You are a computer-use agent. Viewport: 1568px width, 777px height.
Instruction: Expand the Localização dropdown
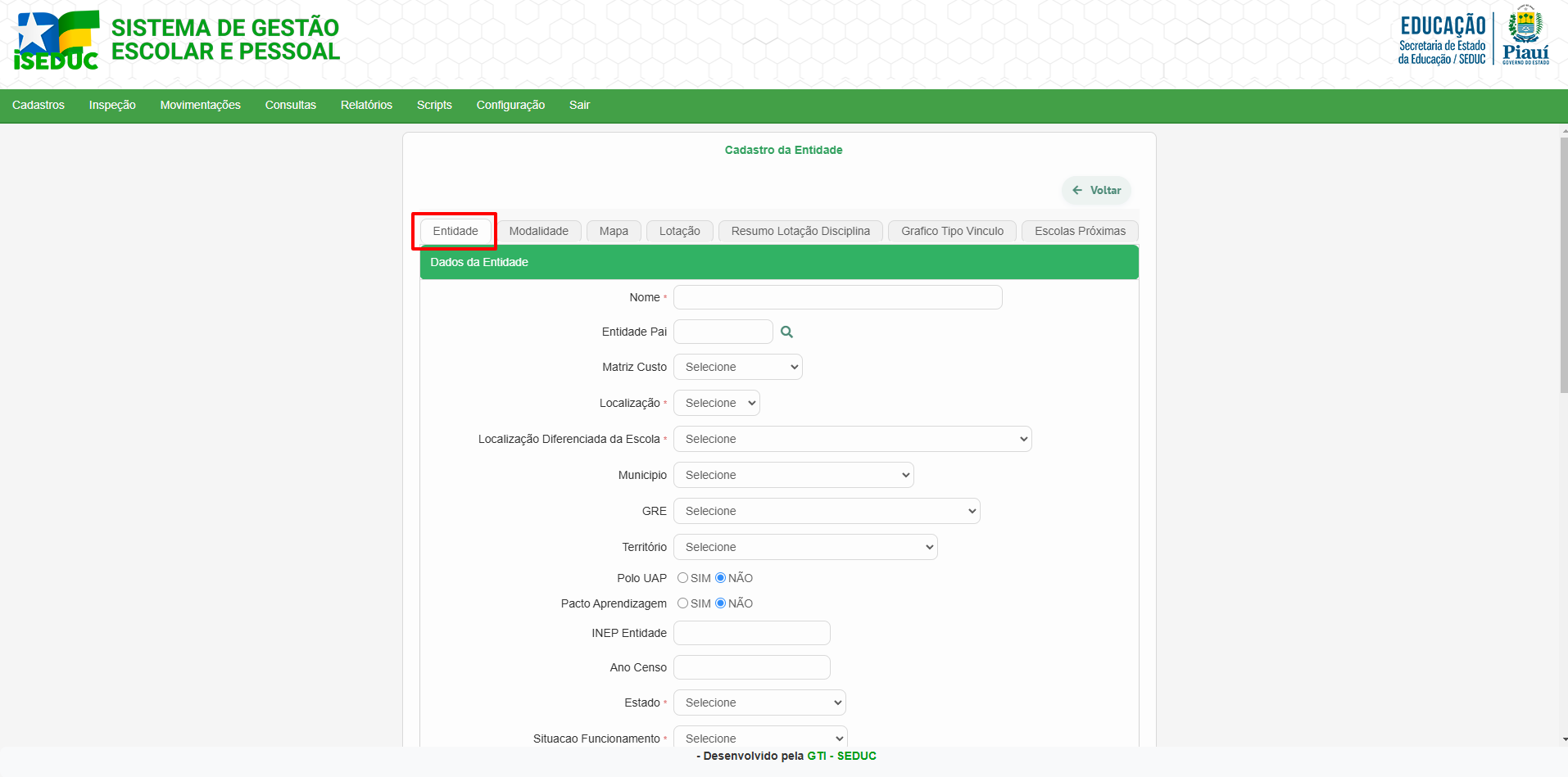(x=716, y=403)
